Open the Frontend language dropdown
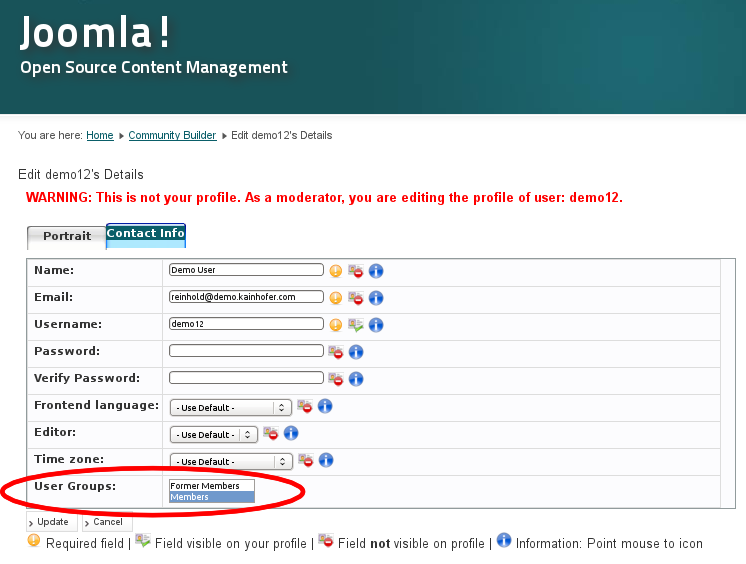The height and width of the screenshot is (564, 746). [x=230, y=408]
